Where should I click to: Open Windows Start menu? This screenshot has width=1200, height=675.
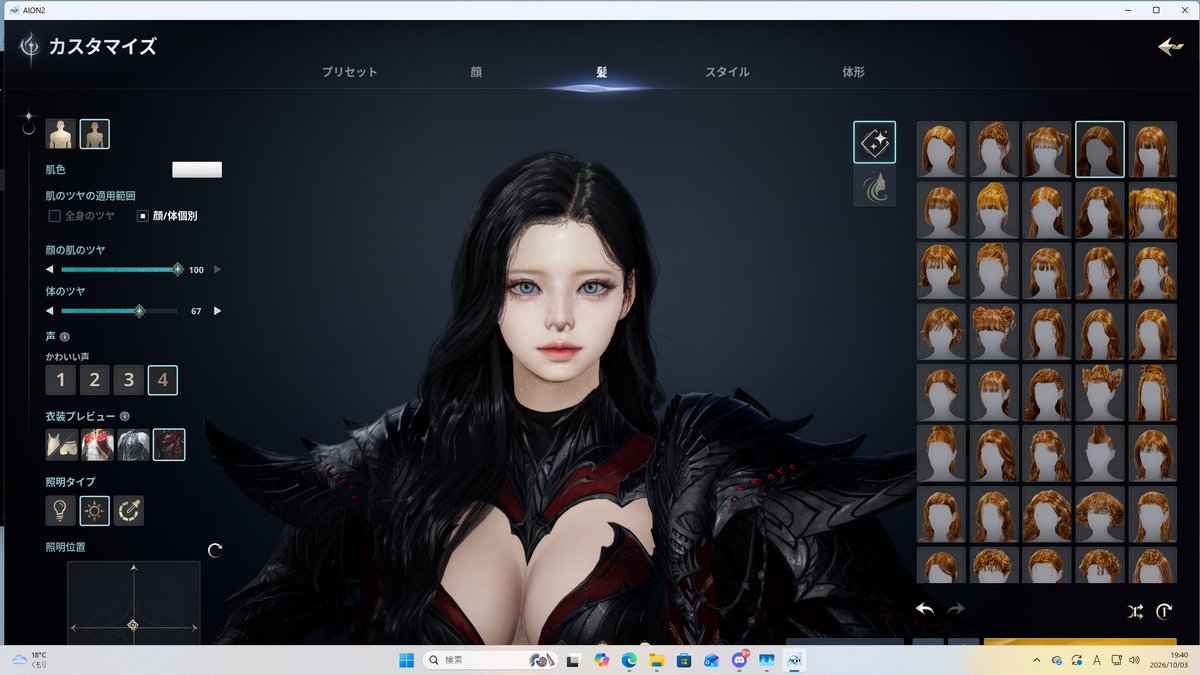pos(407,660)
